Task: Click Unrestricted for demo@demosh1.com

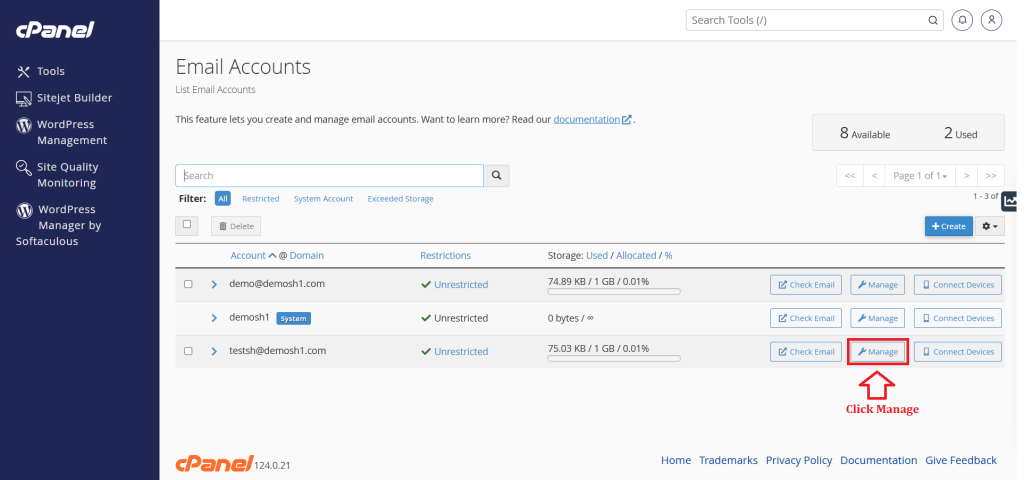Action: (461, 285)
